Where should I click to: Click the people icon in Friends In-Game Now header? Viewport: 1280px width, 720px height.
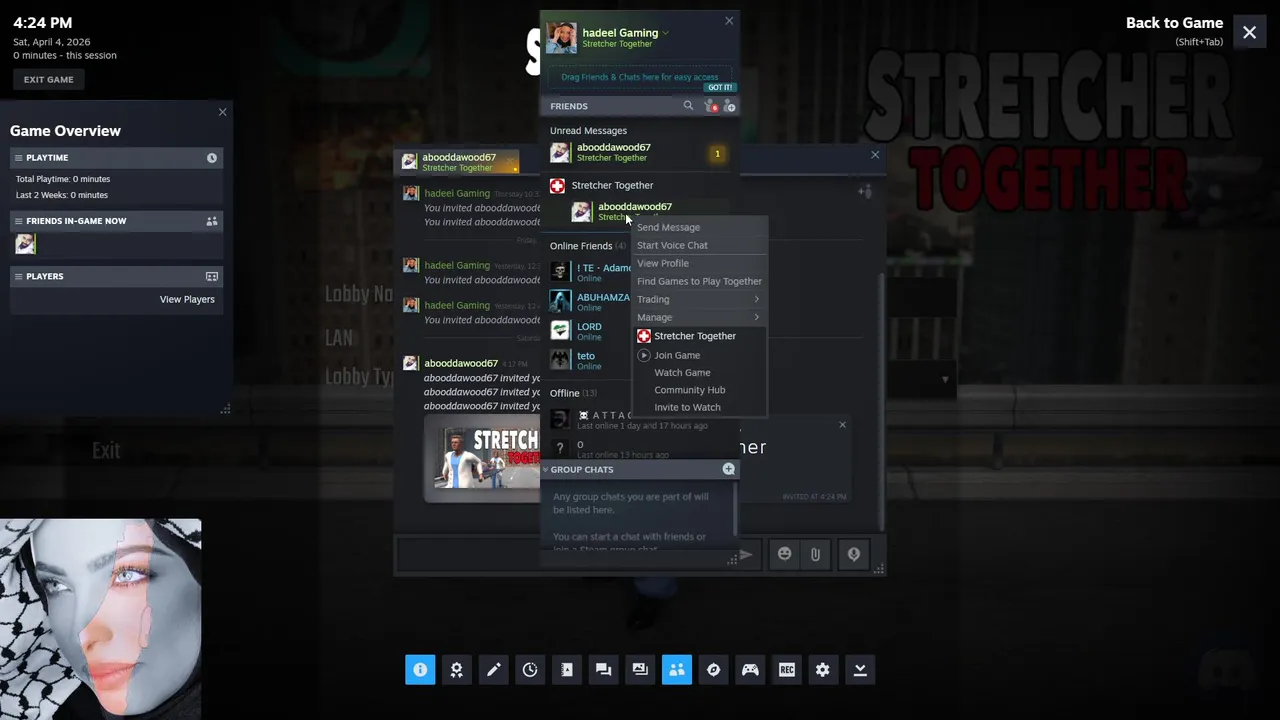212,221
